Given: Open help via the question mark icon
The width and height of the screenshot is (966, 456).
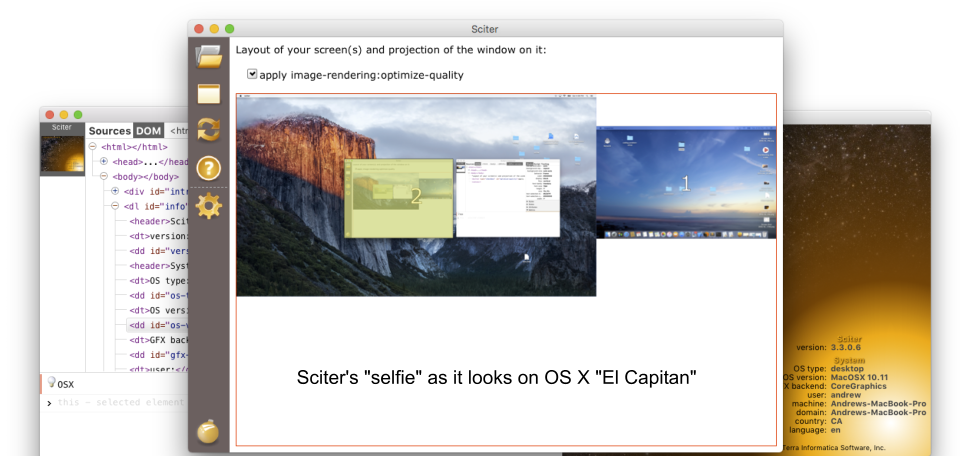Looking at the screenshot, I should [208, 168].
